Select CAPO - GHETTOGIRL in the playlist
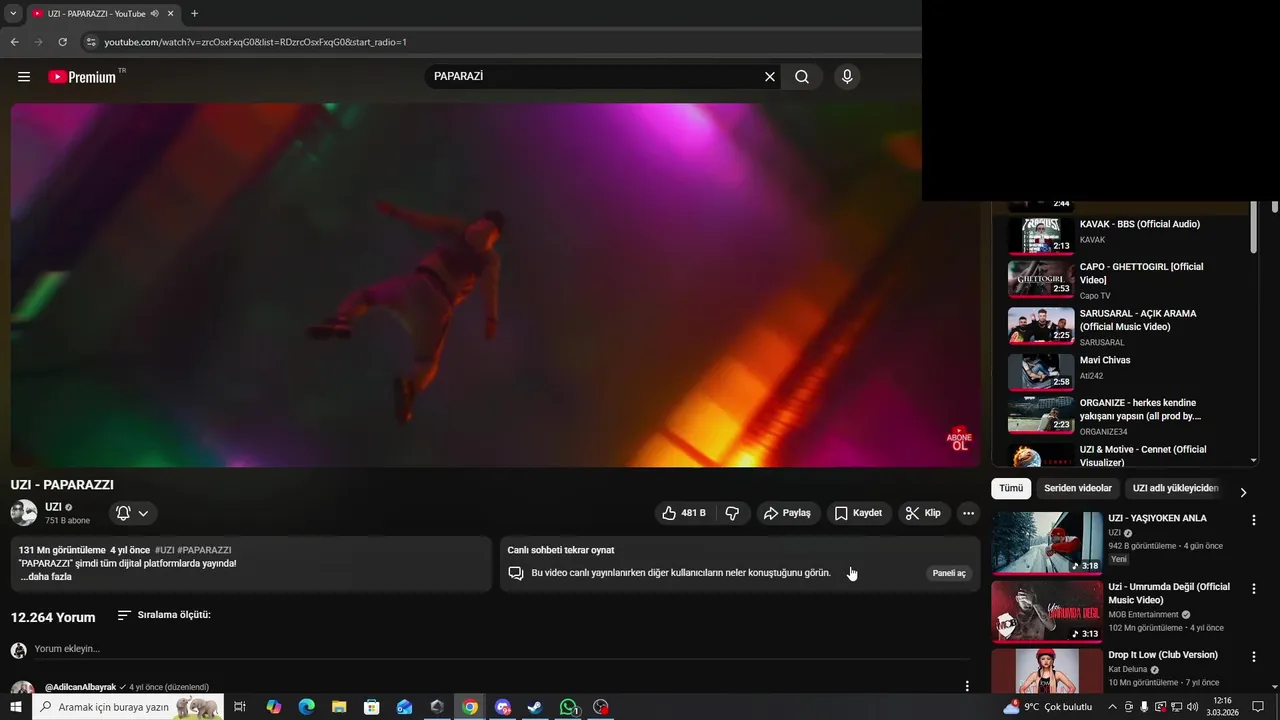The height and width of the screenshot is (720, 1280). 1125,280
